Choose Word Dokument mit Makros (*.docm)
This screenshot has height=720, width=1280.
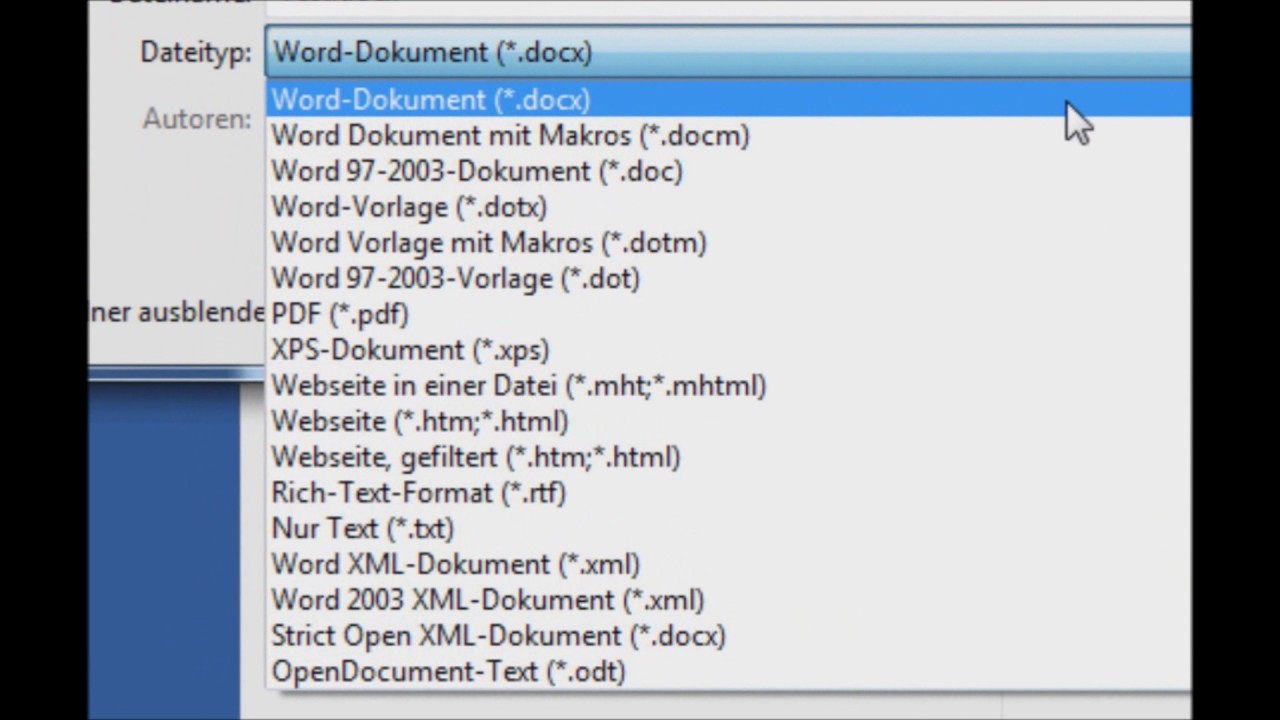(728, 136)
